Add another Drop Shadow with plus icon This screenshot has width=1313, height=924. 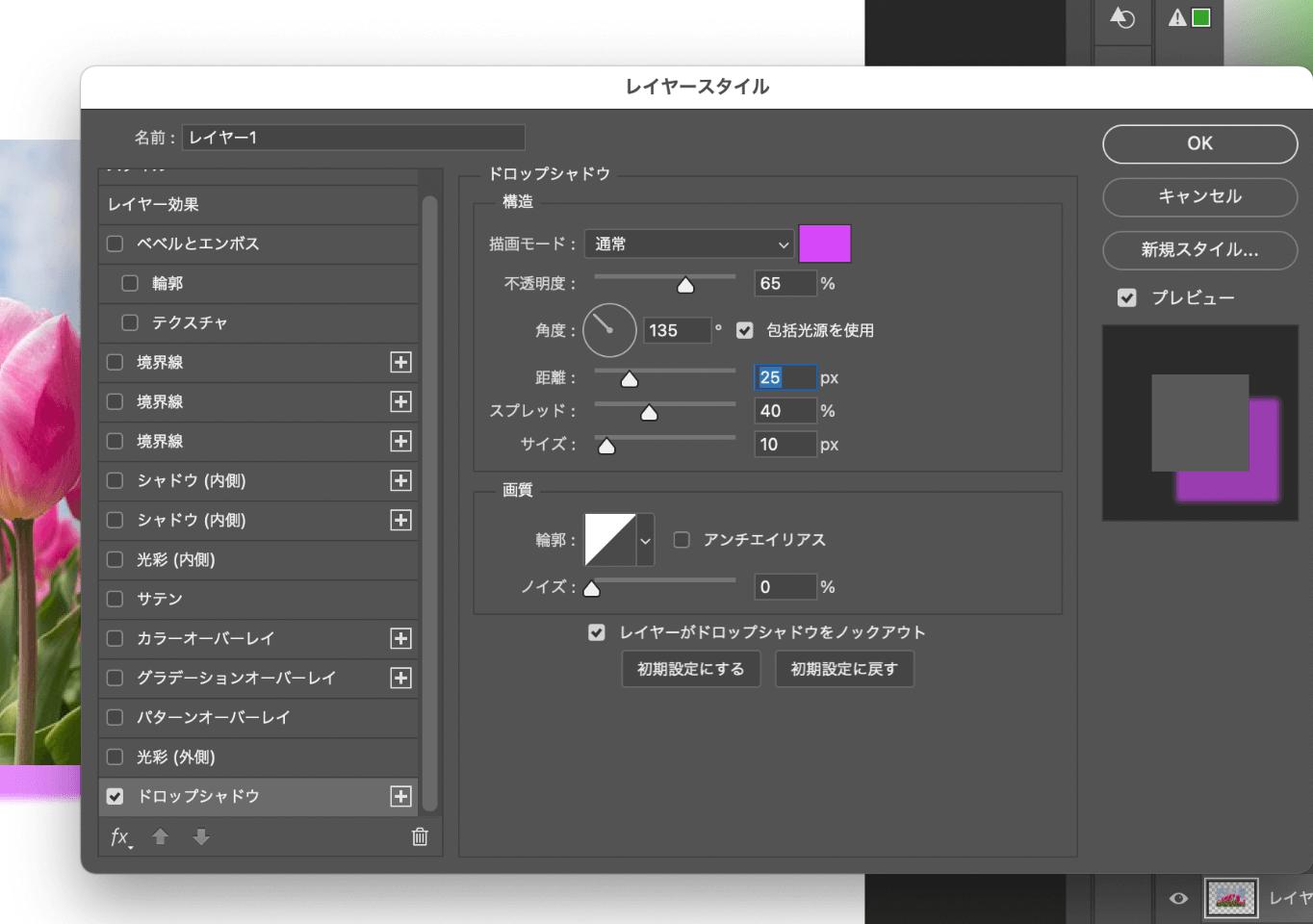click(x=400, y=797)
